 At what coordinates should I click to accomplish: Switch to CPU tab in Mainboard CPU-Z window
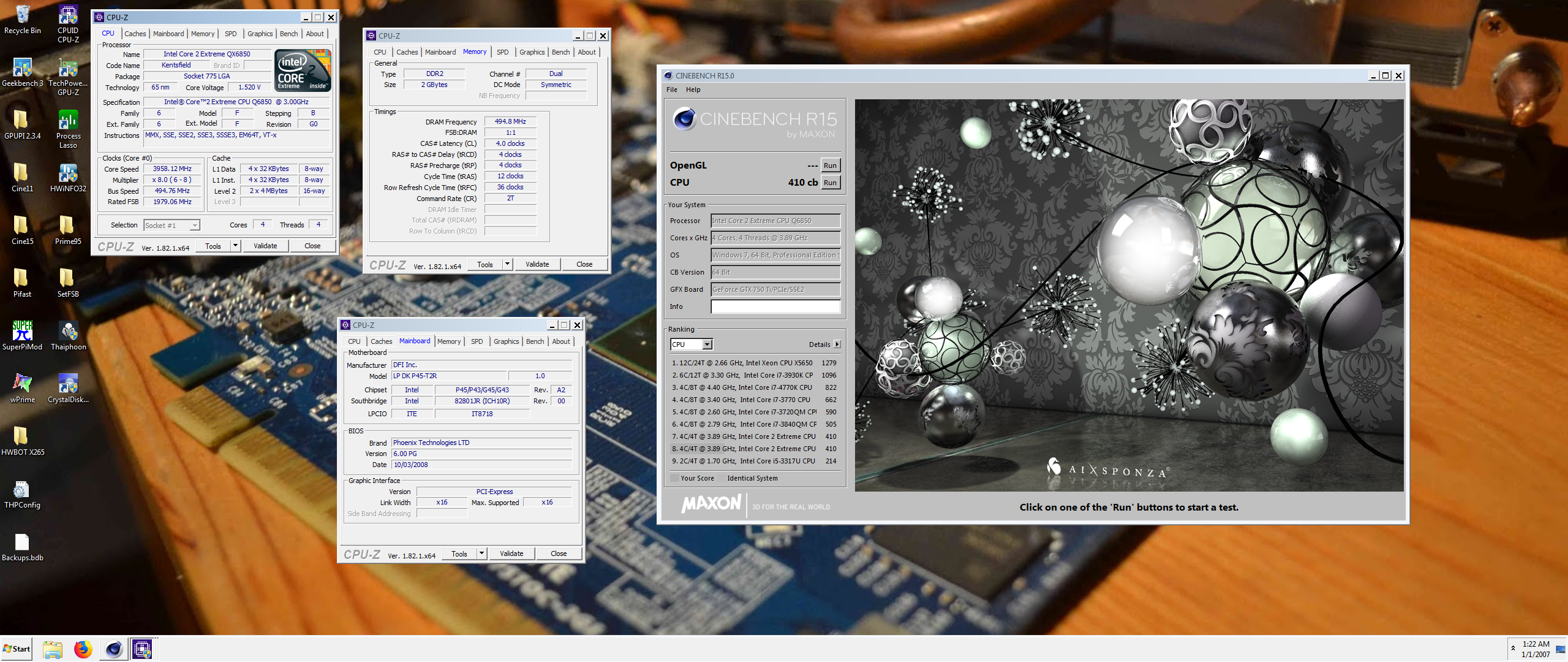[354, 341]
